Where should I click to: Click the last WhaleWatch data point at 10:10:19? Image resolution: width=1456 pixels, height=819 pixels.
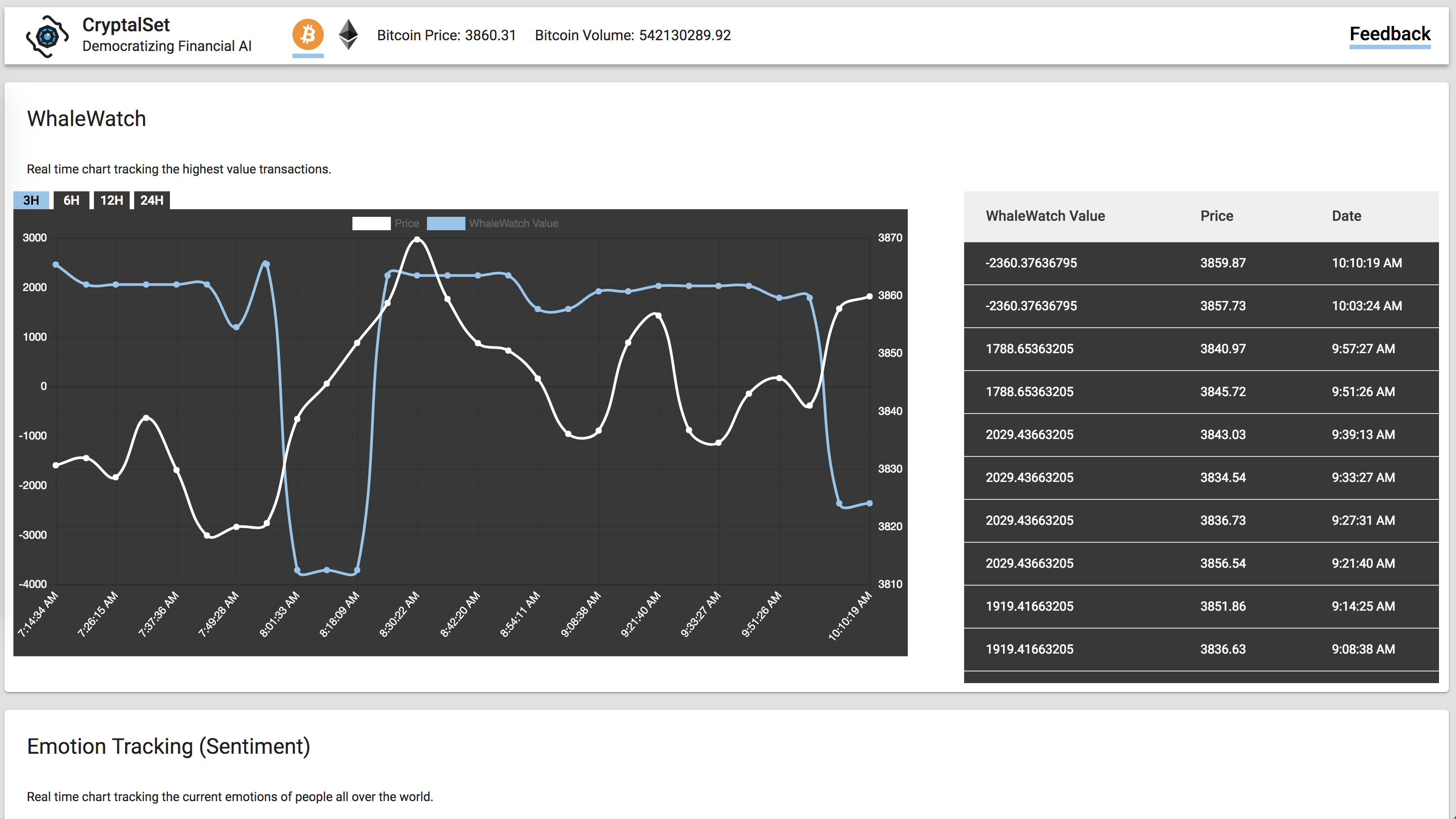869,503
